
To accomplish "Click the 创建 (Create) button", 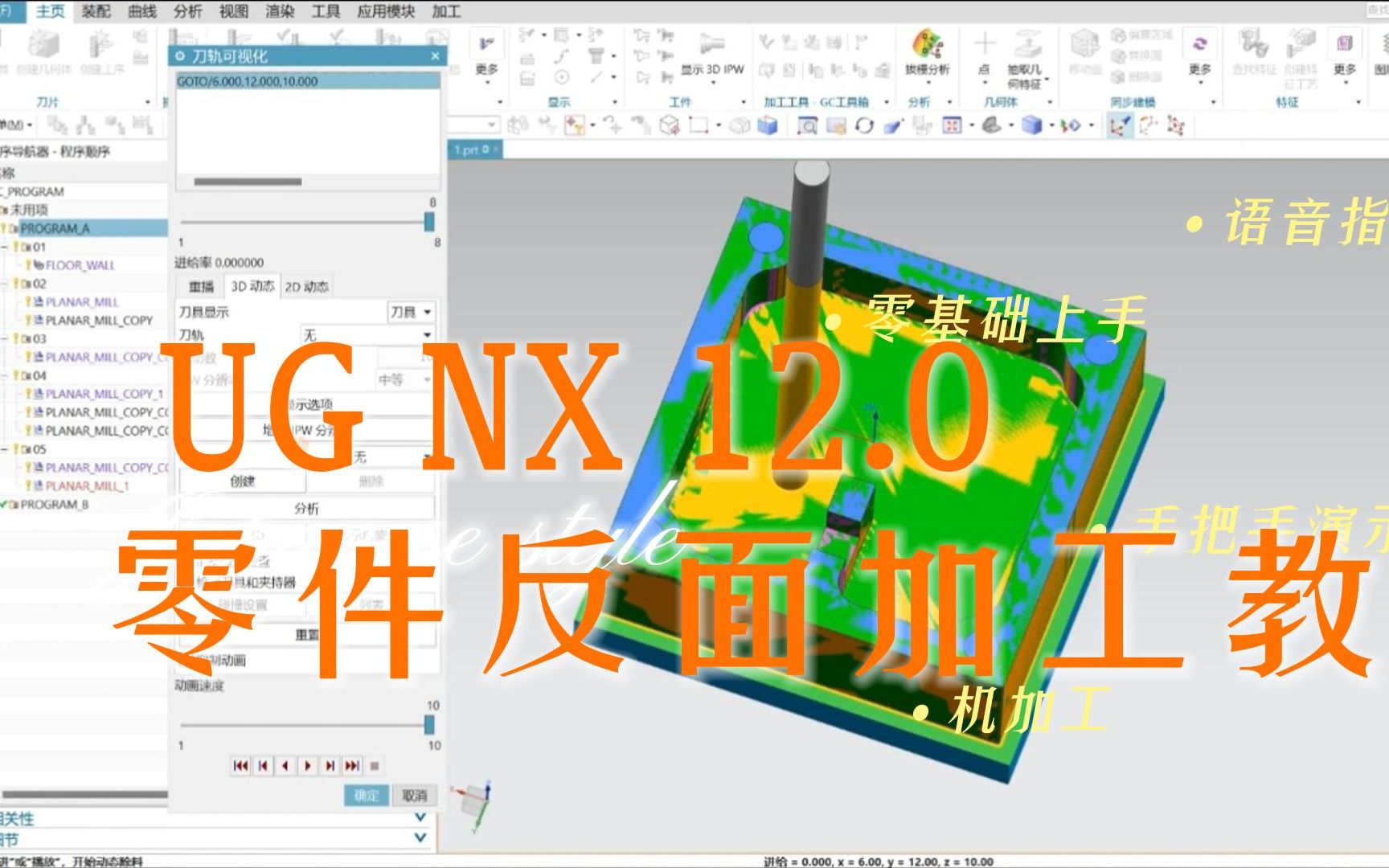I will (242, 481).
